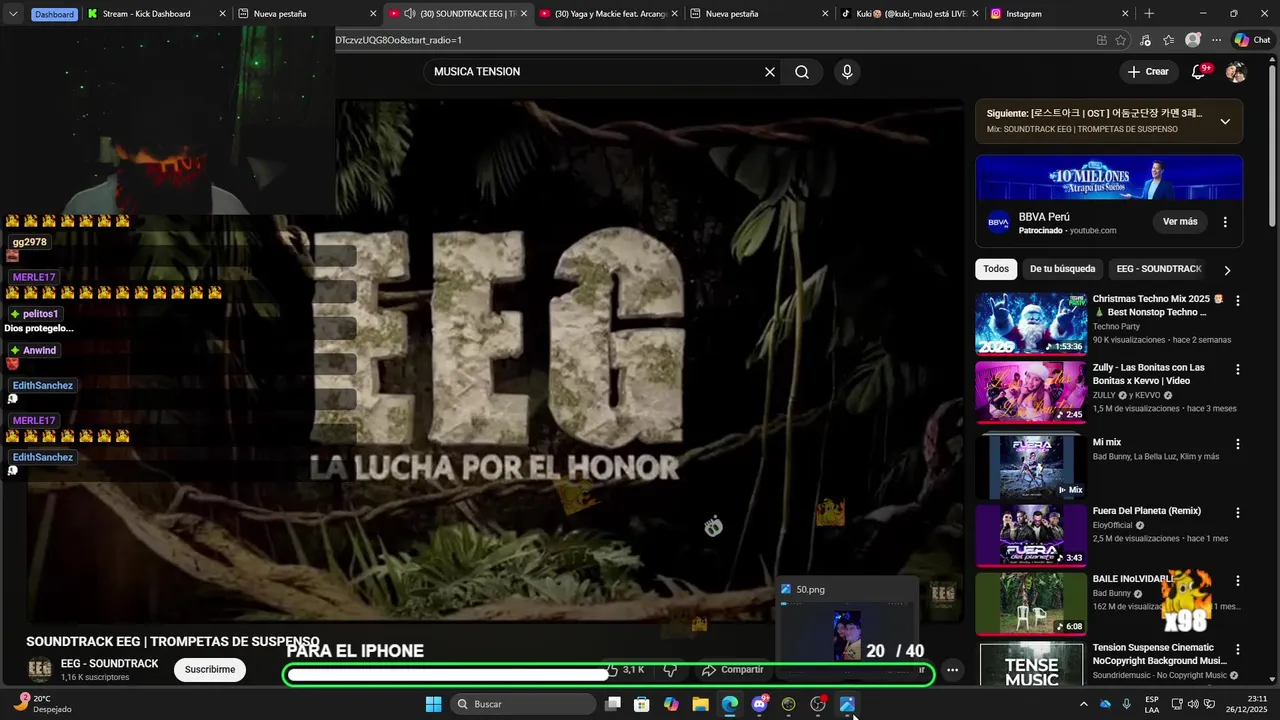Image resolution: width=1280 pixels, height=720 pixels.
Task: Open Fuera Del Planeta (Remix) title
Action: (x=1146, y=511)
